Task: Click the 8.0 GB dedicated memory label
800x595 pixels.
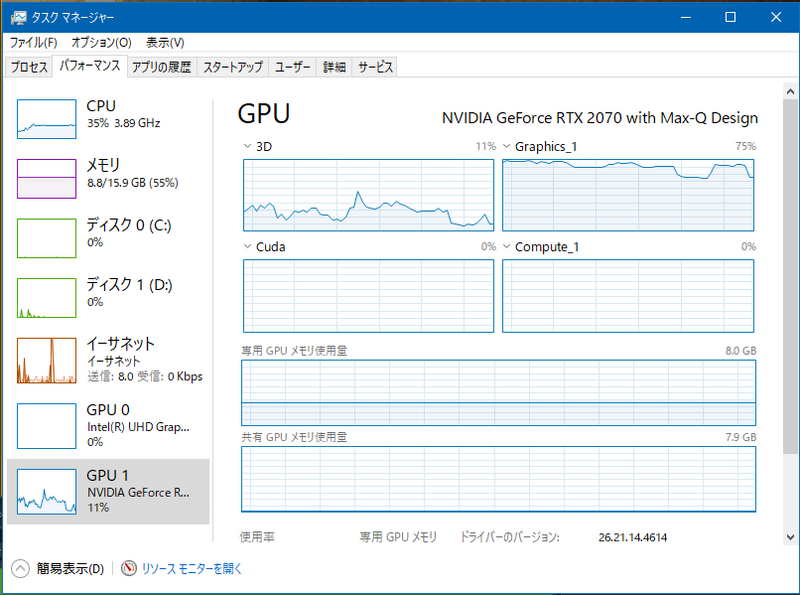Action: 741,351
